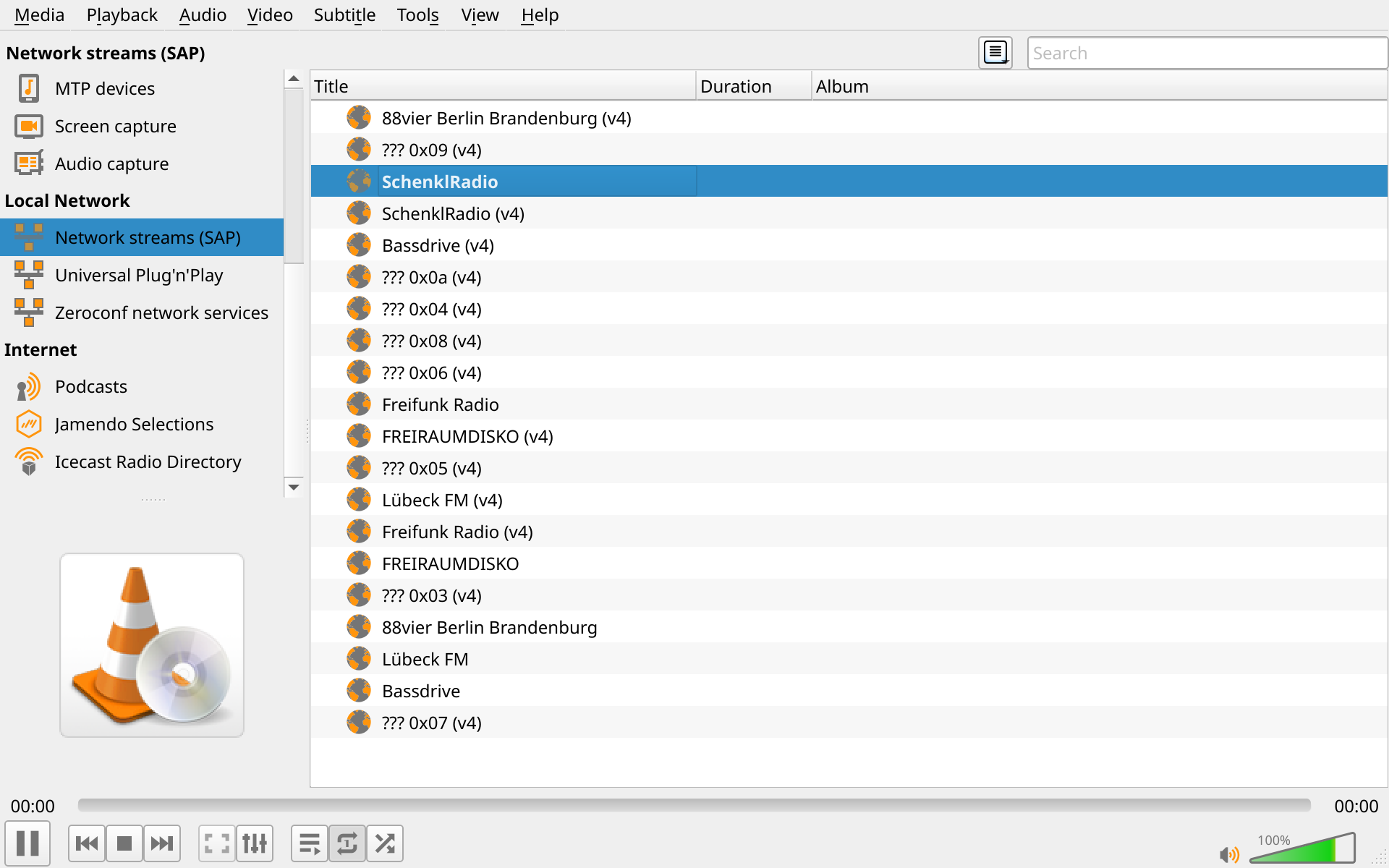Open Podcasts in the sidebar
1389x868 pixels.
pos(142,386)
